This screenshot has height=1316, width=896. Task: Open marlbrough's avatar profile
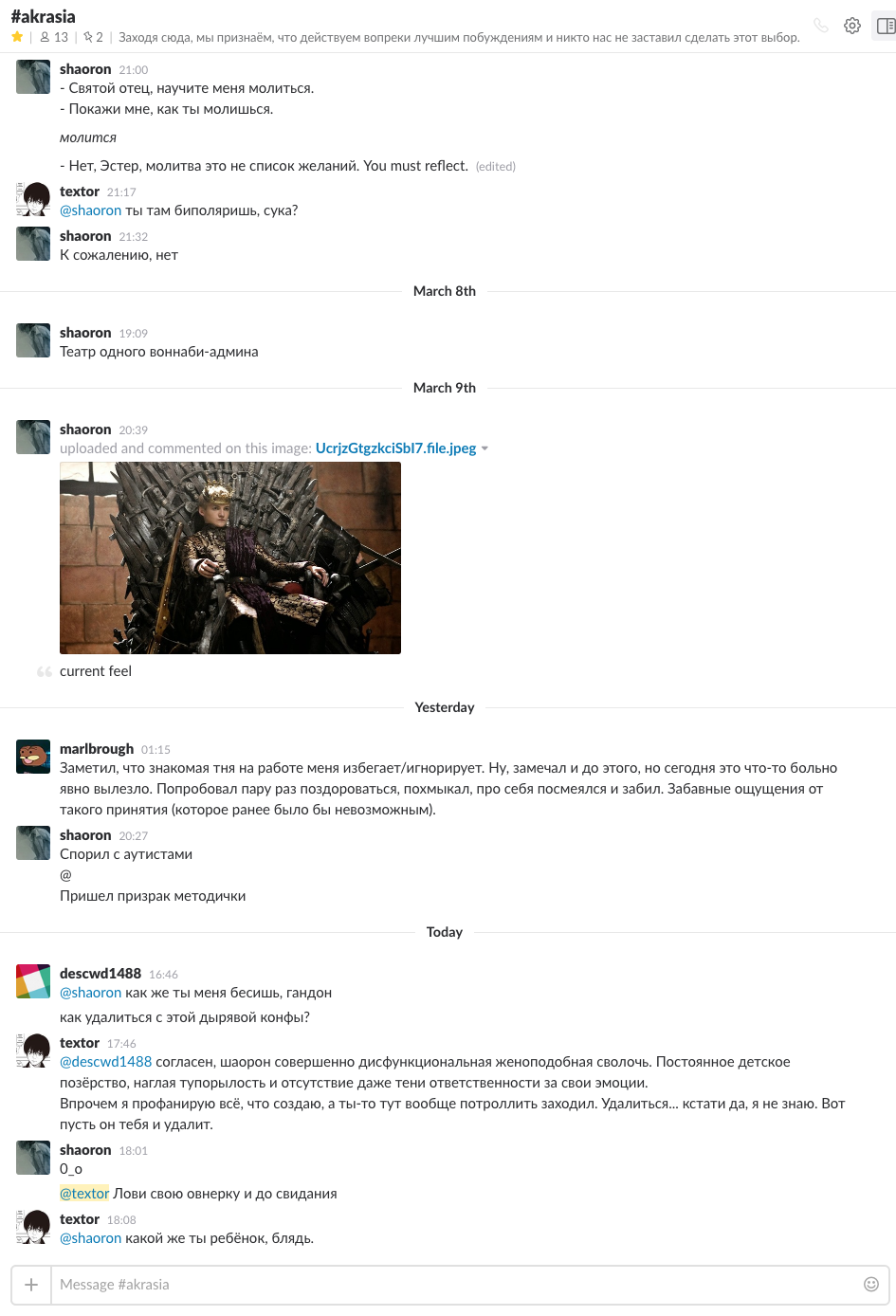point(33,757)
